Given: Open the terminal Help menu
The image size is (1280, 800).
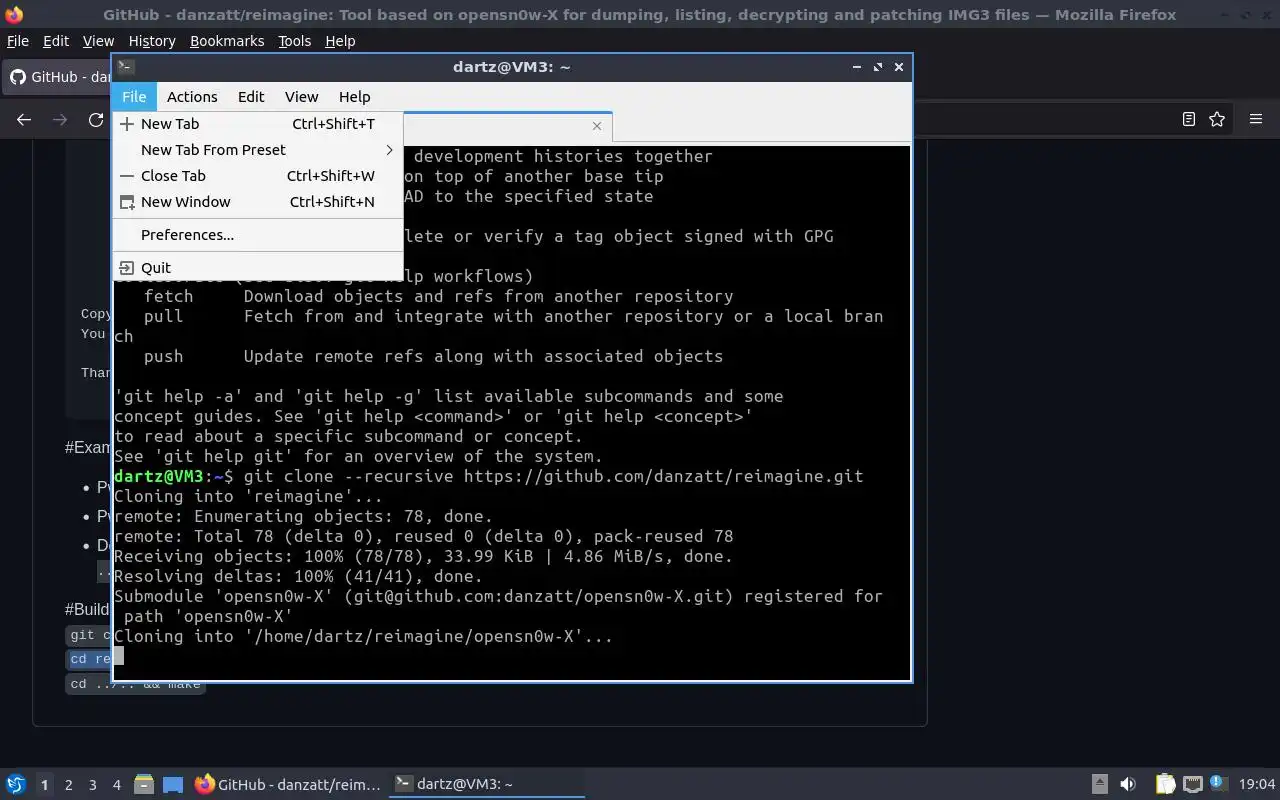Looking at the screenshot, I should (x=354, y=97).
